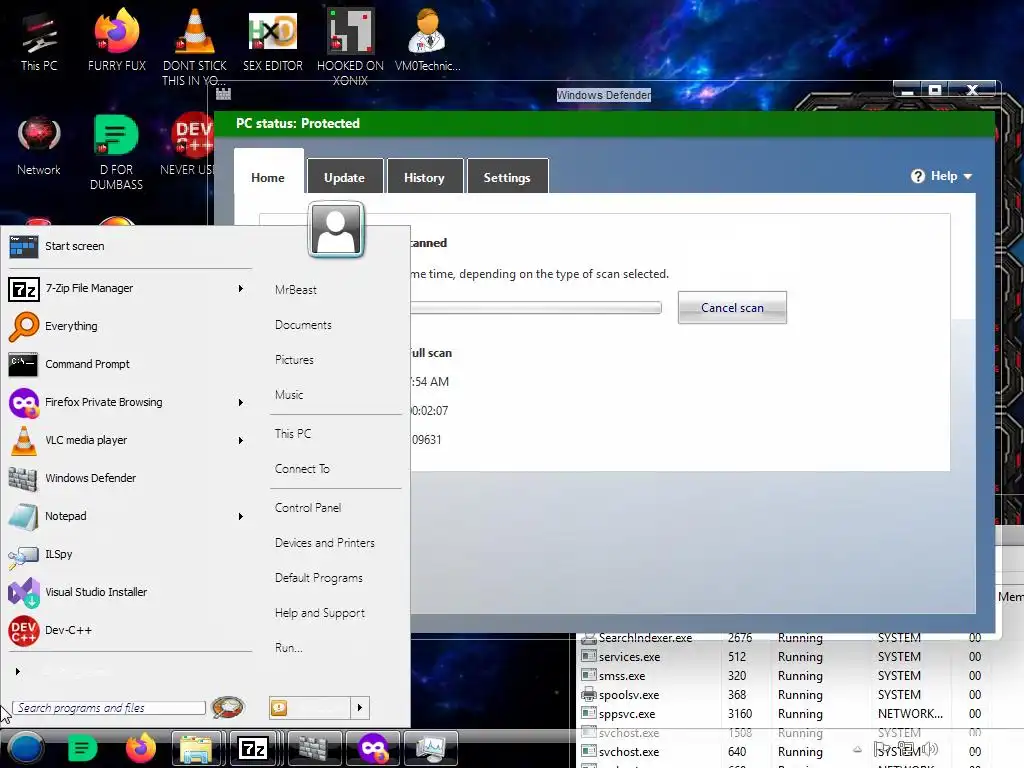Open the Help dropdown in Windows Defender
Screen dimensions: 1024x768
click(942, 176)
